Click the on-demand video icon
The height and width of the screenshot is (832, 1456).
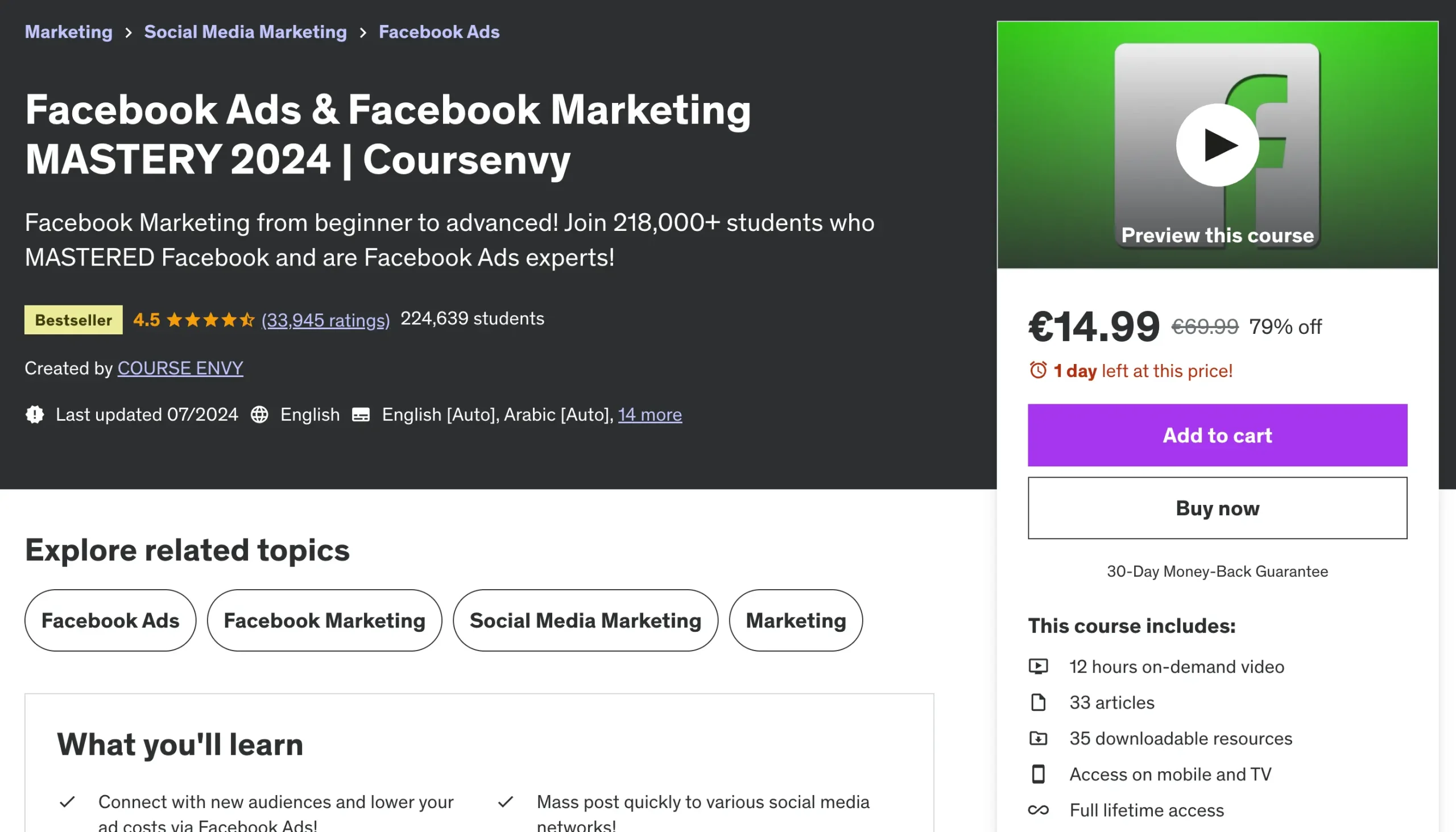point(1038,667)
